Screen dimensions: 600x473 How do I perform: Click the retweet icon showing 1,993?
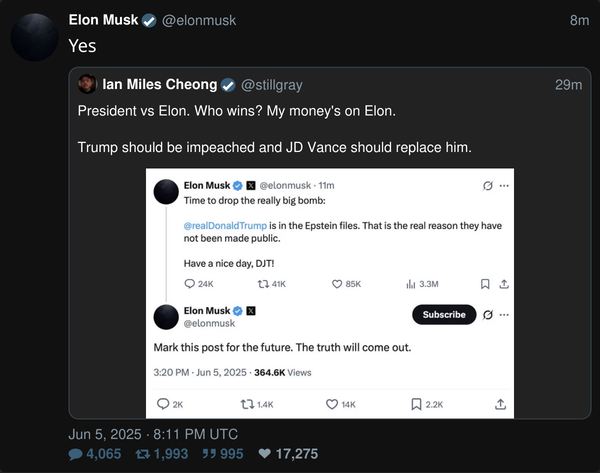click(x=143, y=454)
